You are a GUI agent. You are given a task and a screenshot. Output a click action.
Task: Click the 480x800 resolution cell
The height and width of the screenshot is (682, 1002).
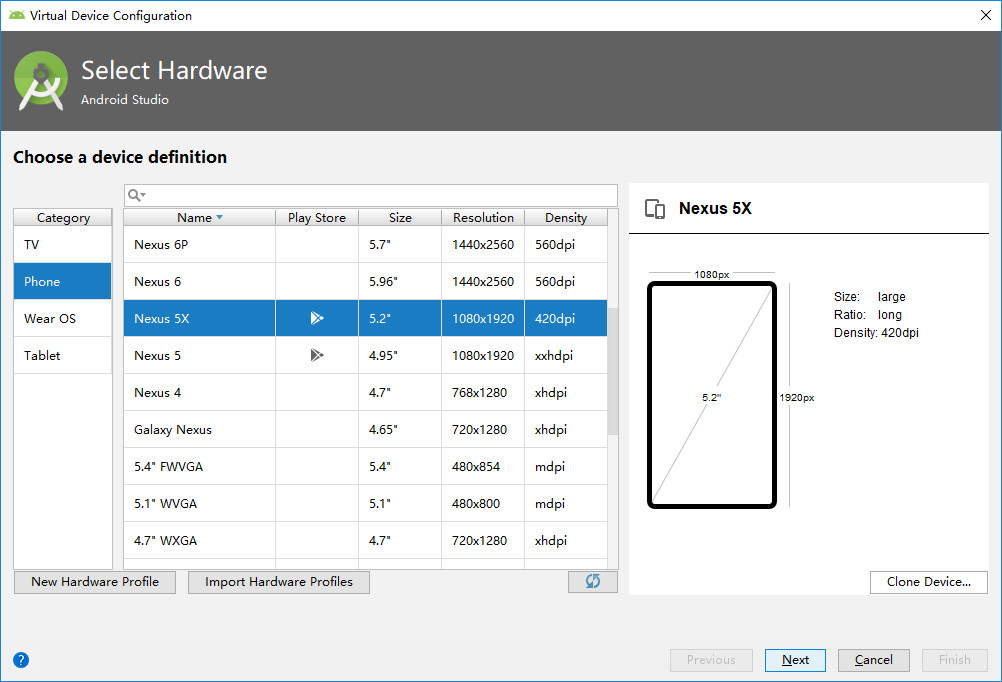coord(483,504)
